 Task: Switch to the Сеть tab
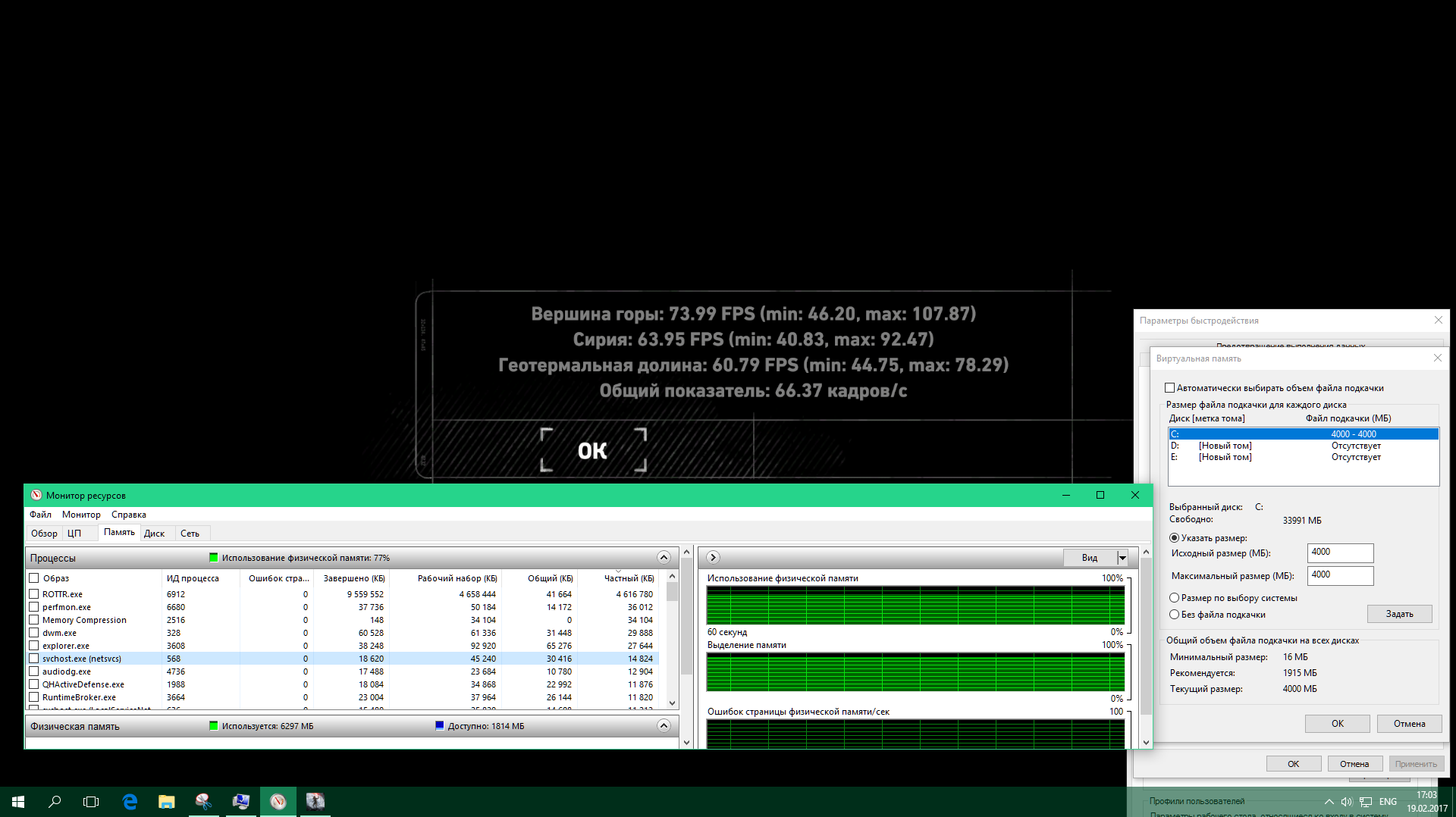190,534
